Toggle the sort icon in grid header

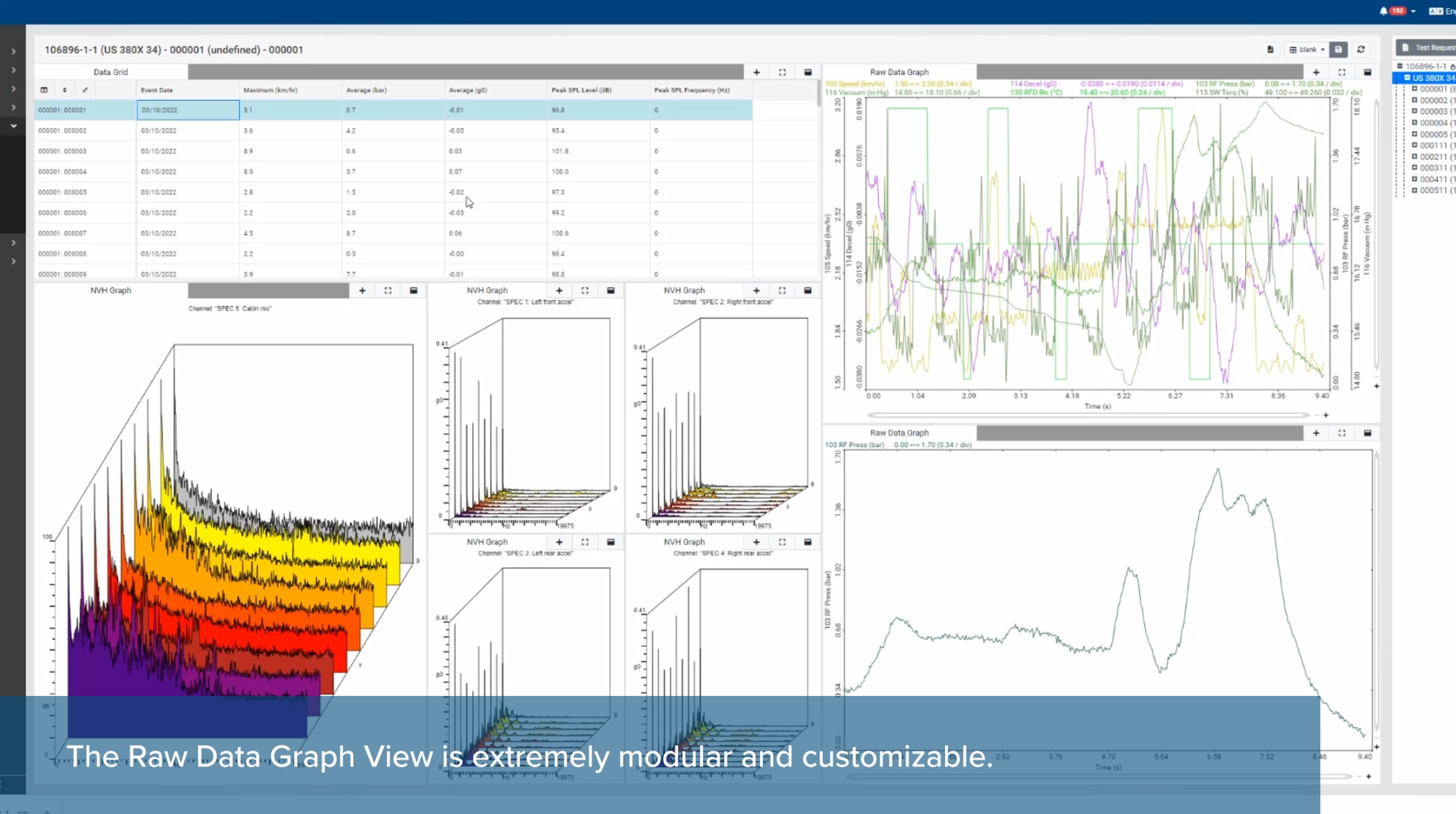(x=64, y=90)
